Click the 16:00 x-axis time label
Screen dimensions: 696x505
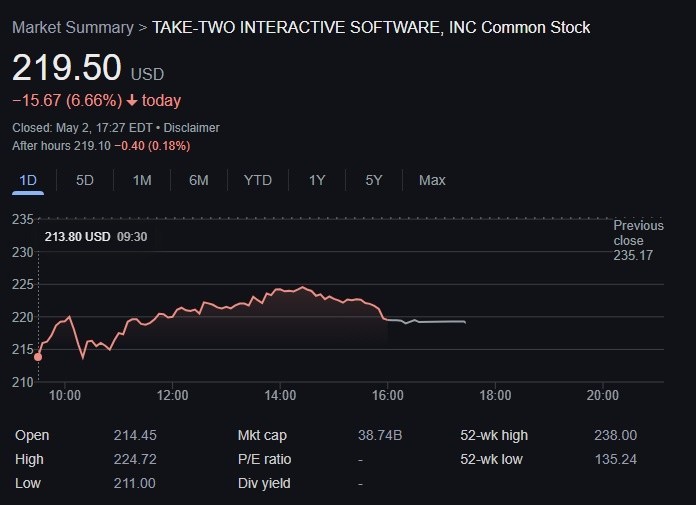pos(388,395)
